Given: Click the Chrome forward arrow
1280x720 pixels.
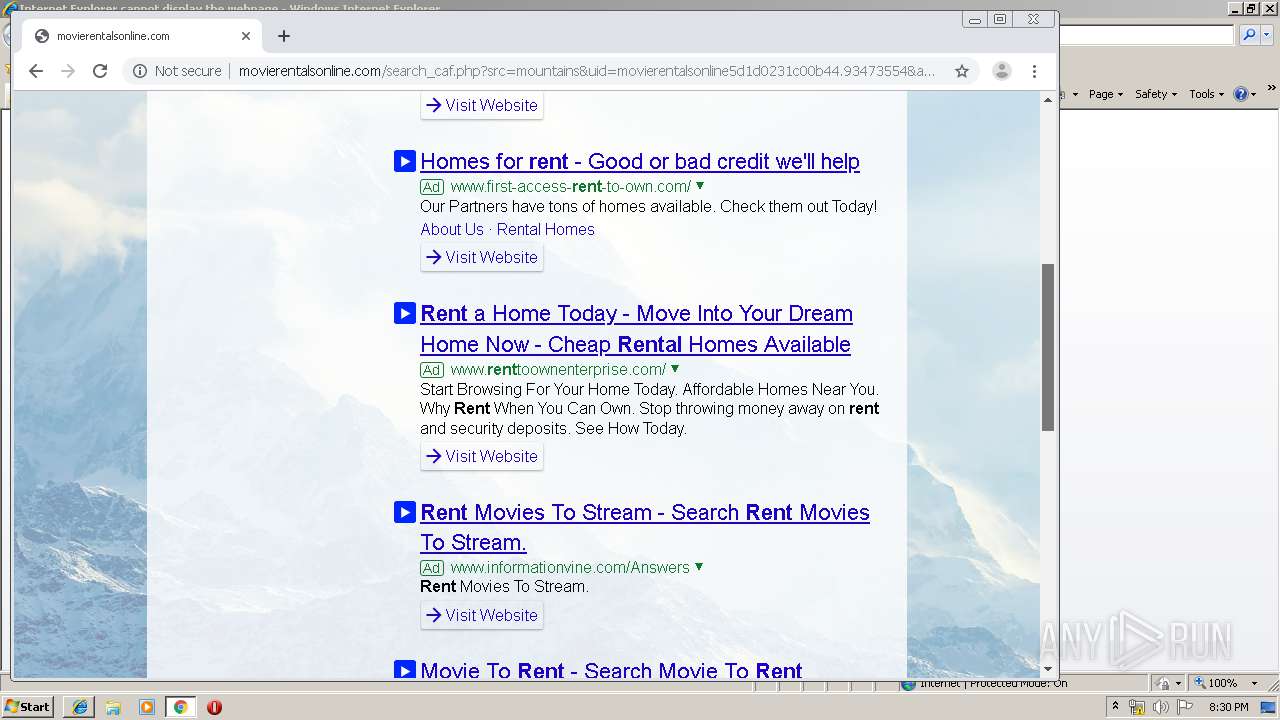Looking at the screenshot, I should pos(68,71).
